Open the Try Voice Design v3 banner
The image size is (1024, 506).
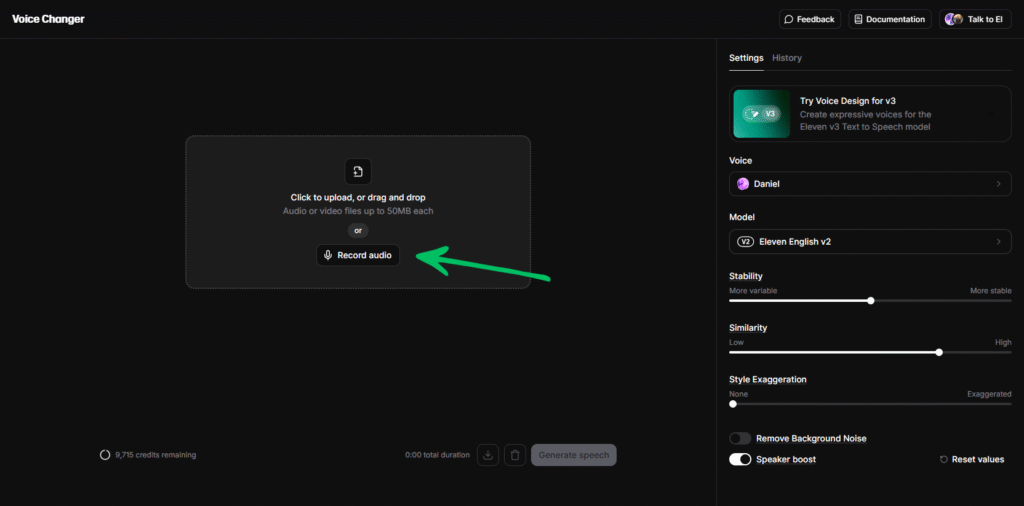[x=870, y=114]
